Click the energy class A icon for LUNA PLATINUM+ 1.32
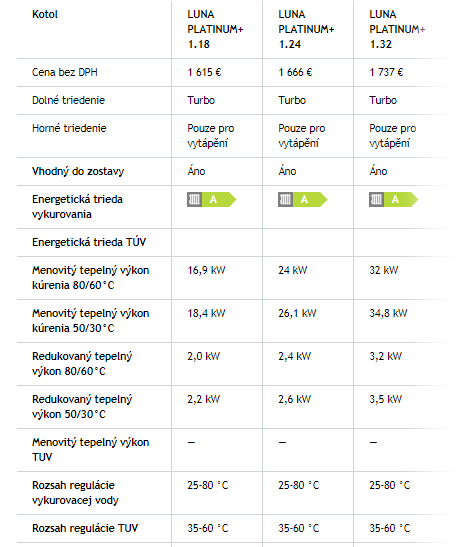 point(394,200)
